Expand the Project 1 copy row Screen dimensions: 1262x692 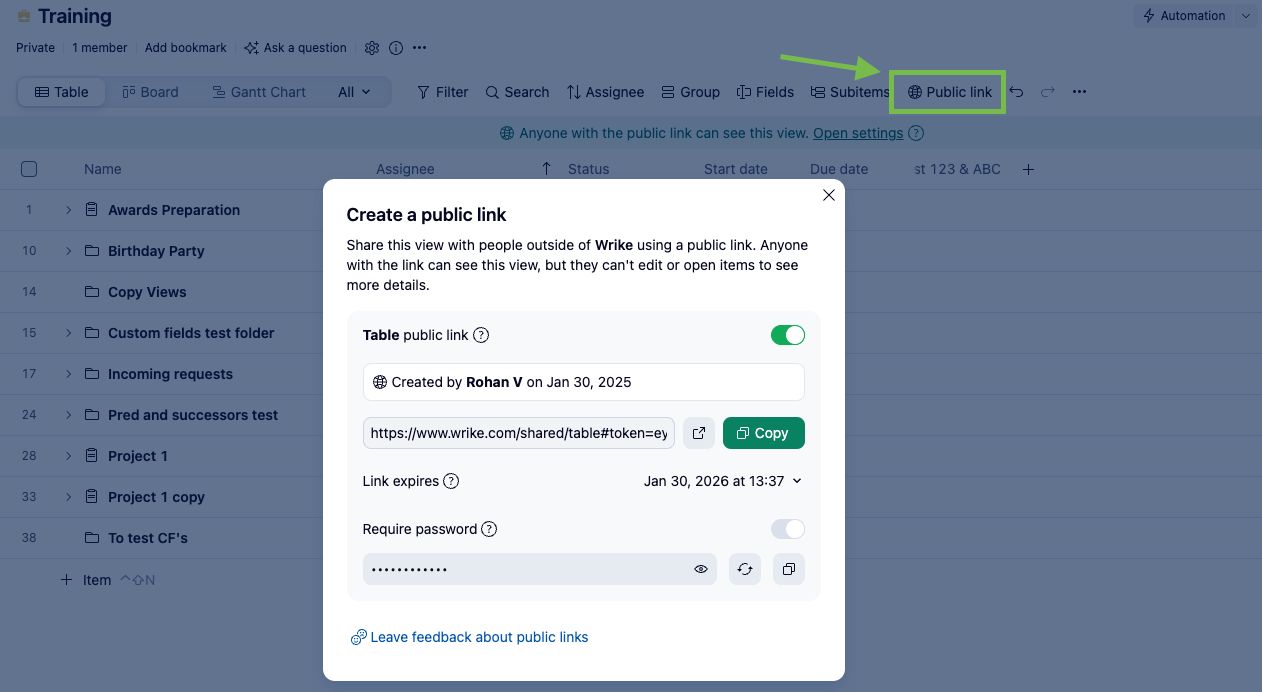tap(69, 497)
